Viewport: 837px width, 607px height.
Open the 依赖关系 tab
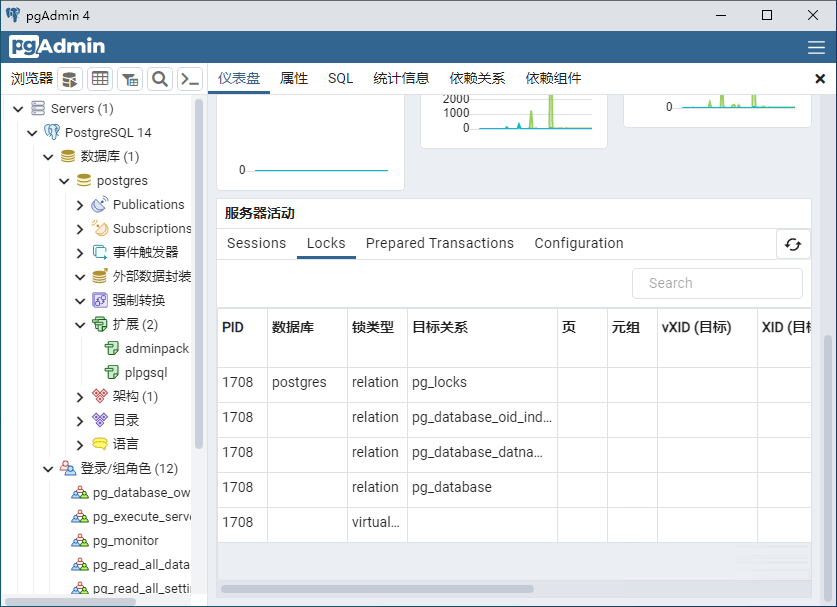tap(477, 78)
